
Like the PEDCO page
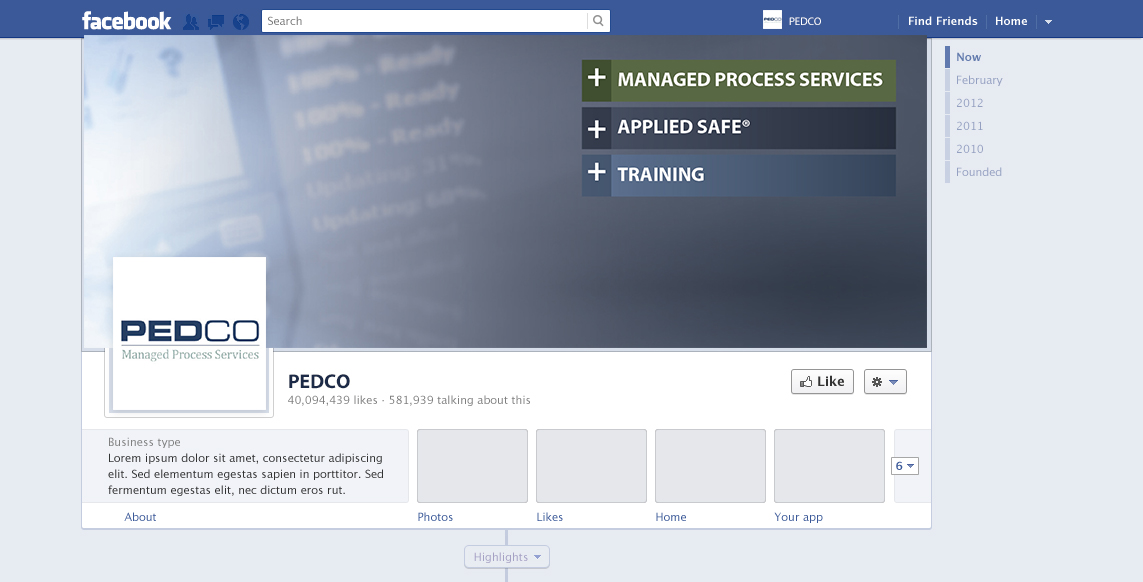[822, 381]
